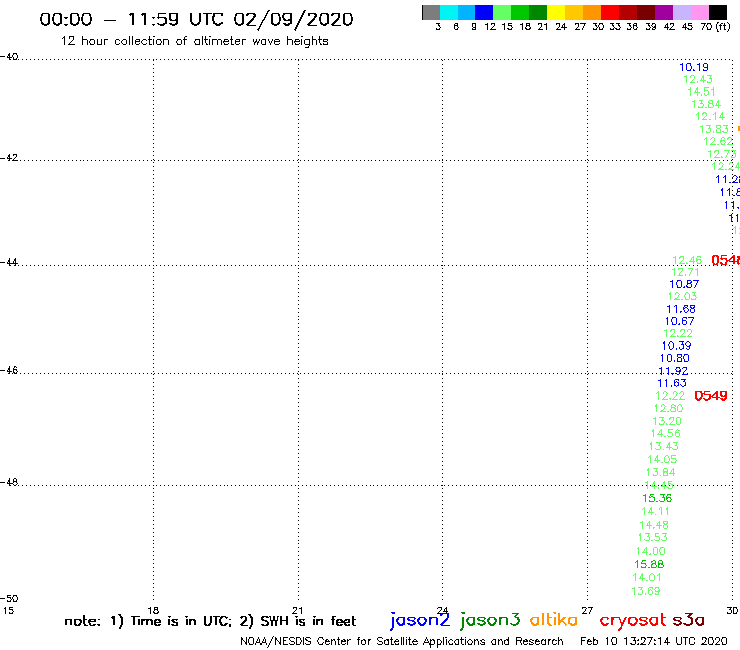This screenshot has height=650, width=740.
Task: Click the wave height value 13.83
Action: [714, 129]
